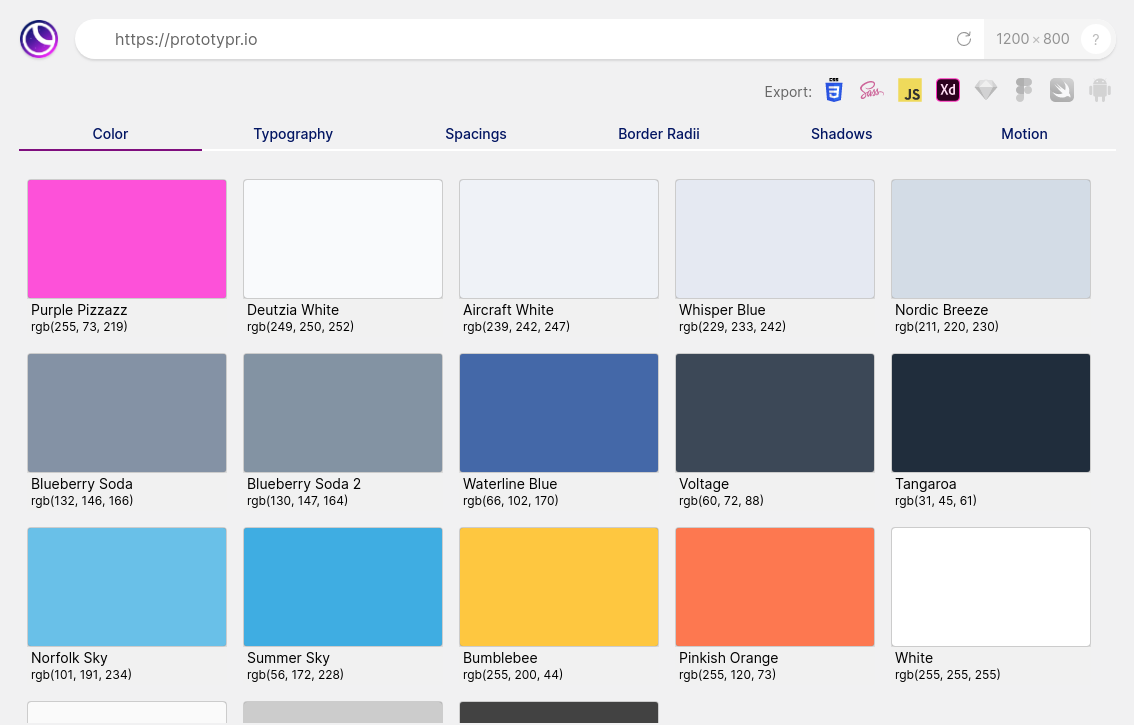Click the 'Purple Pizzazz' color name
This screenshot has width=1134, height=725.
point(79,310)
